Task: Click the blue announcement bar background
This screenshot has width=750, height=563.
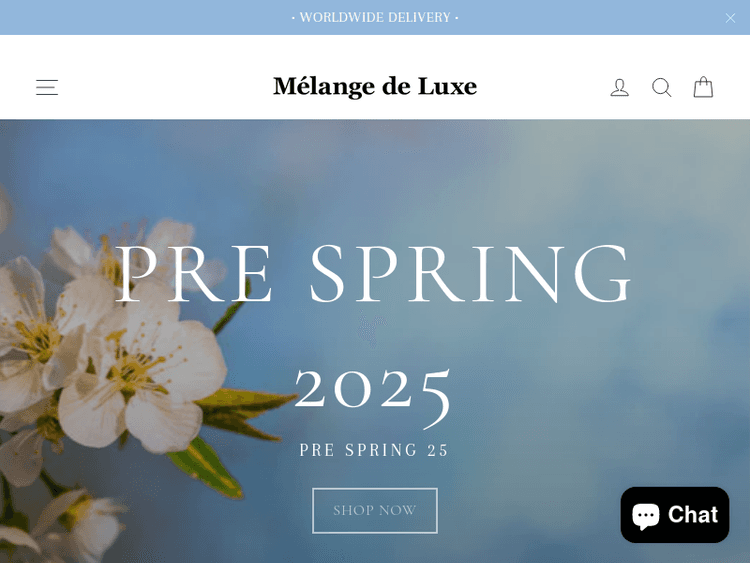Action: [143, 18]
